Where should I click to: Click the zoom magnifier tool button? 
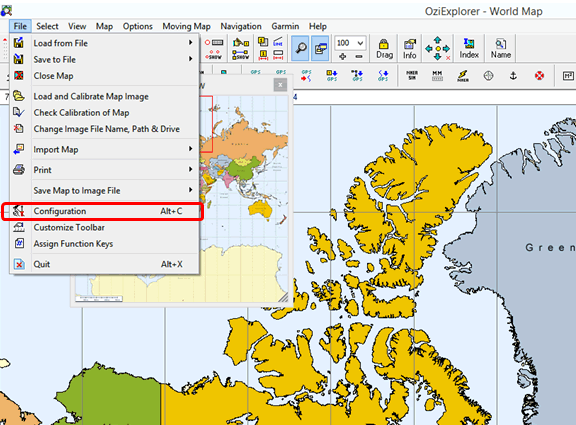point(300,48)
